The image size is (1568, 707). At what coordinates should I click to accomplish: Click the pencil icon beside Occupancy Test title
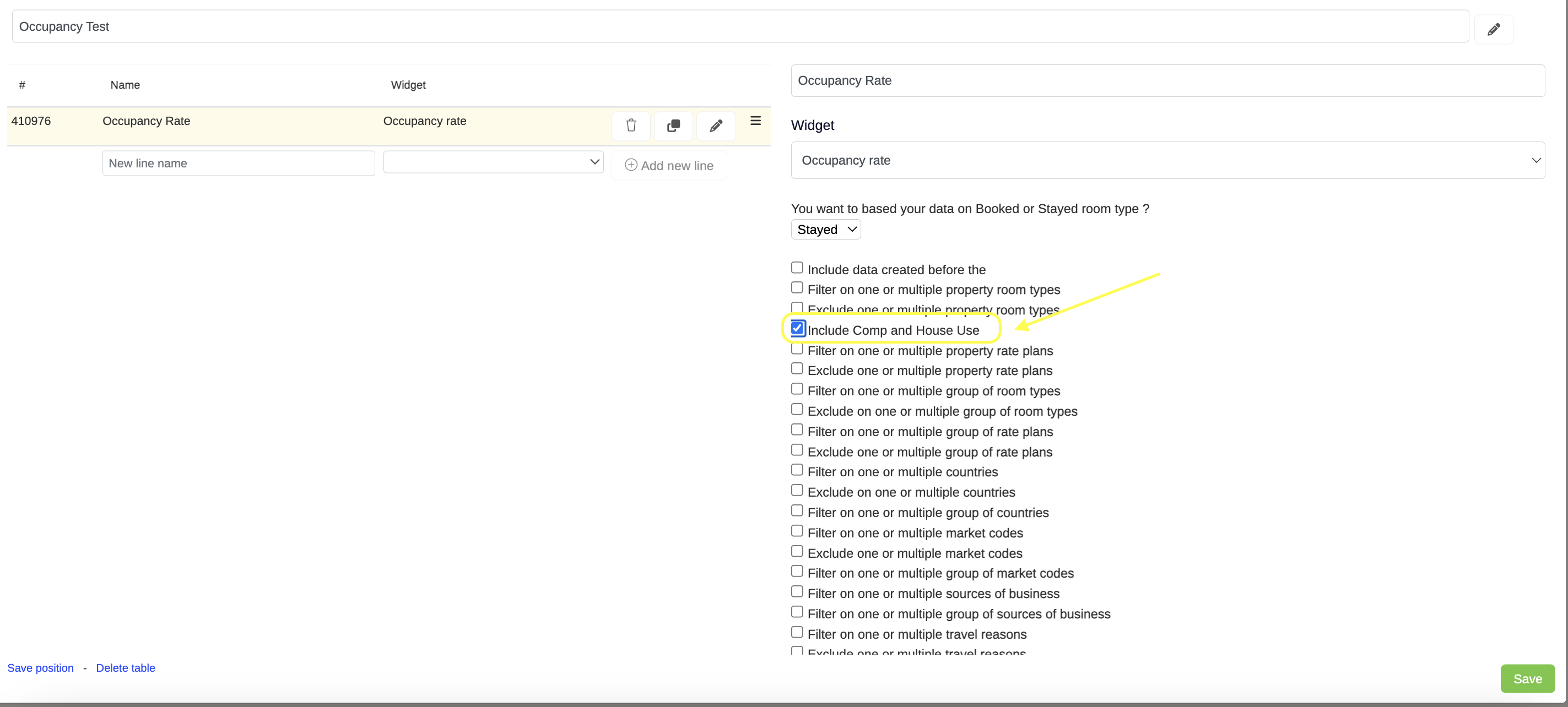tap(1493, 29)
